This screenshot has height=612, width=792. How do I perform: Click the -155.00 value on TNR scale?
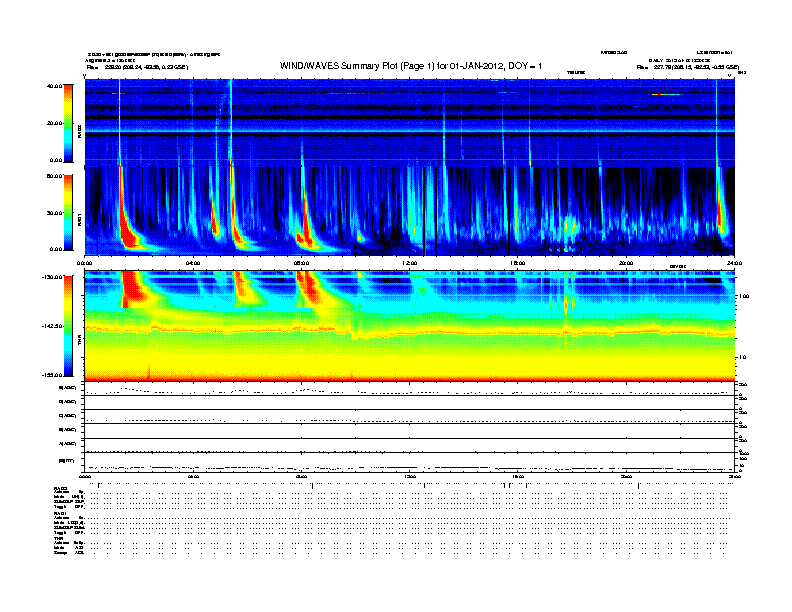point(53,375)
